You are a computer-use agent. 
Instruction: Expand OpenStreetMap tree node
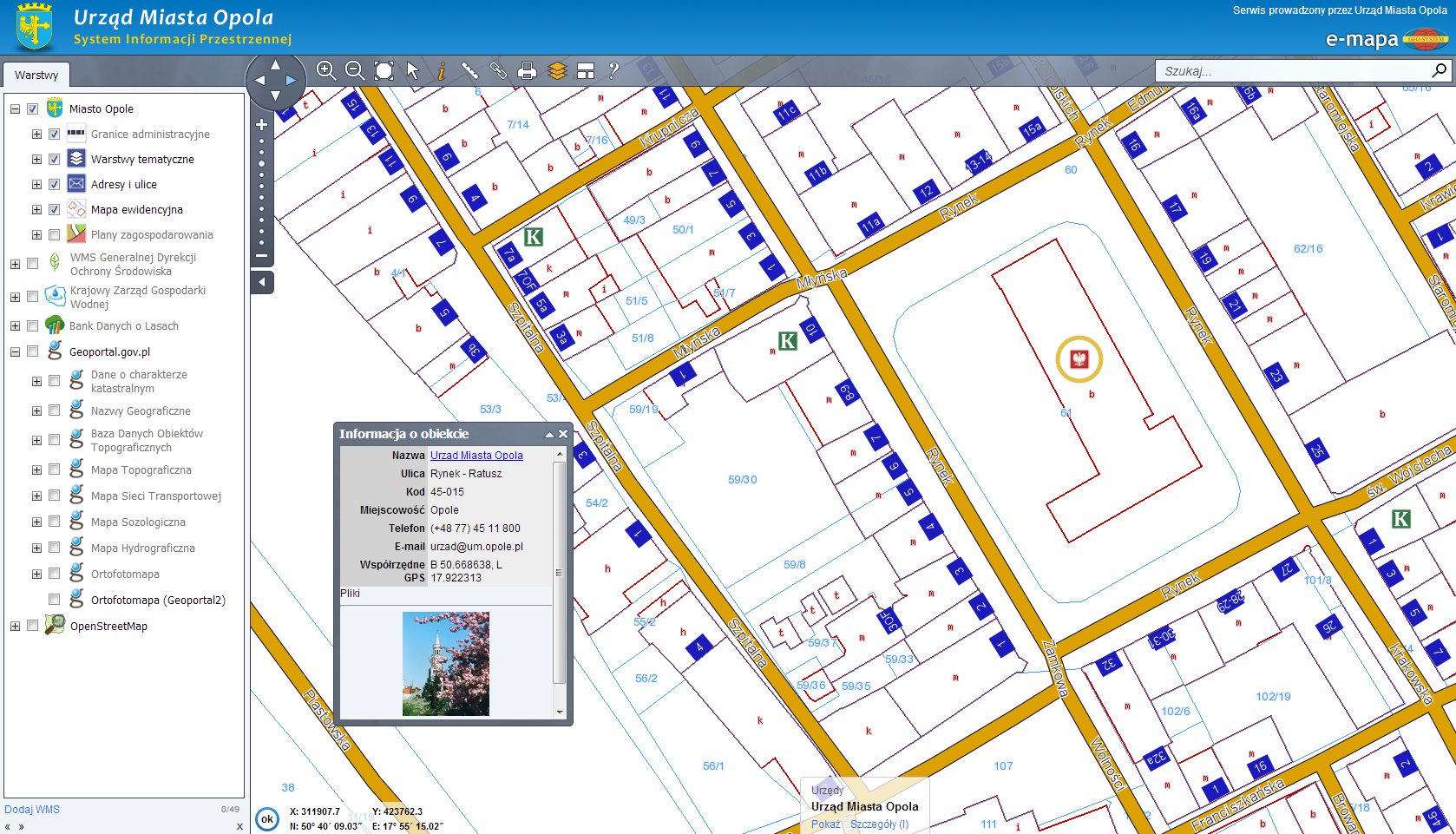pos(15,626)
